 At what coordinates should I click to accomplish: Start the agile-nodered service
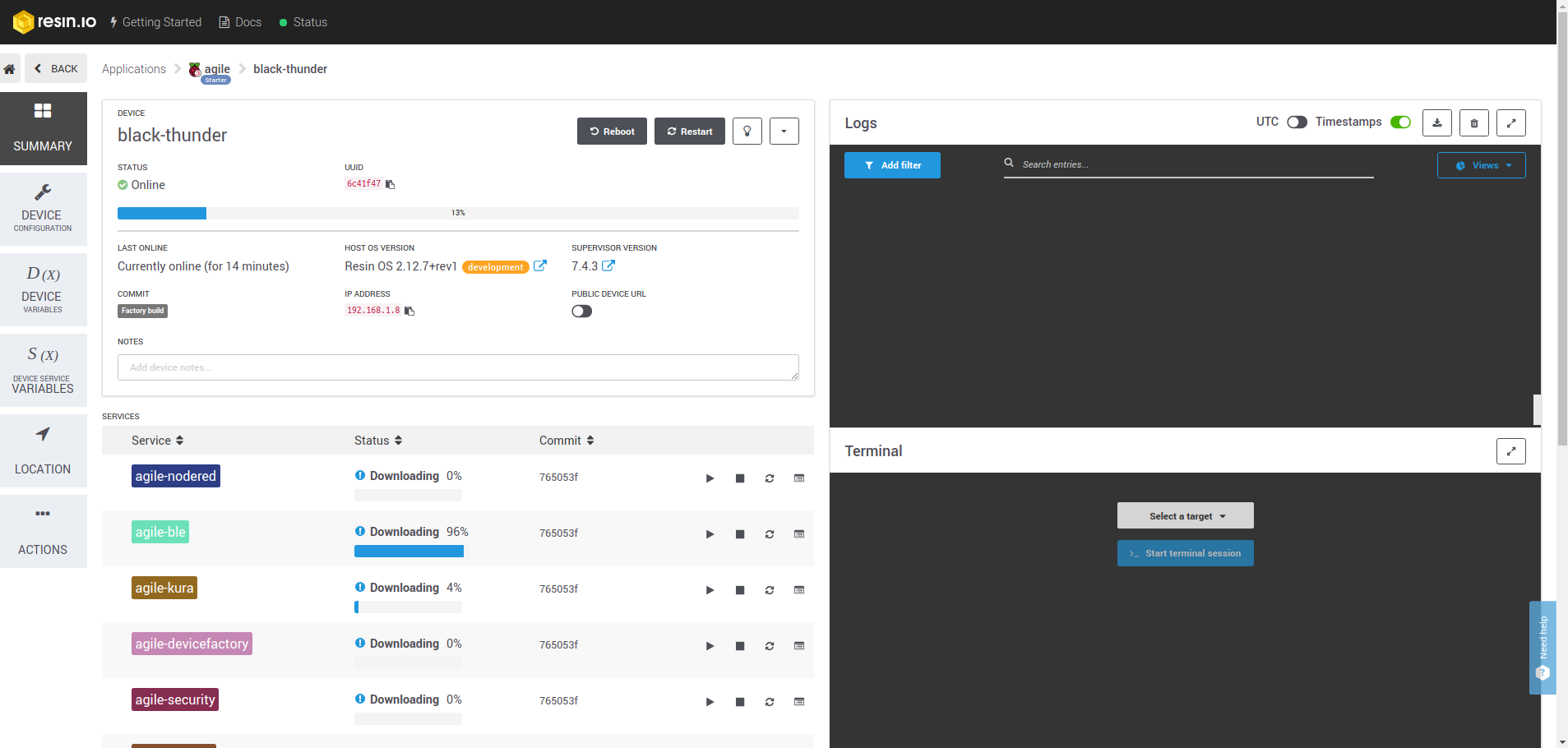coord(710,478)
